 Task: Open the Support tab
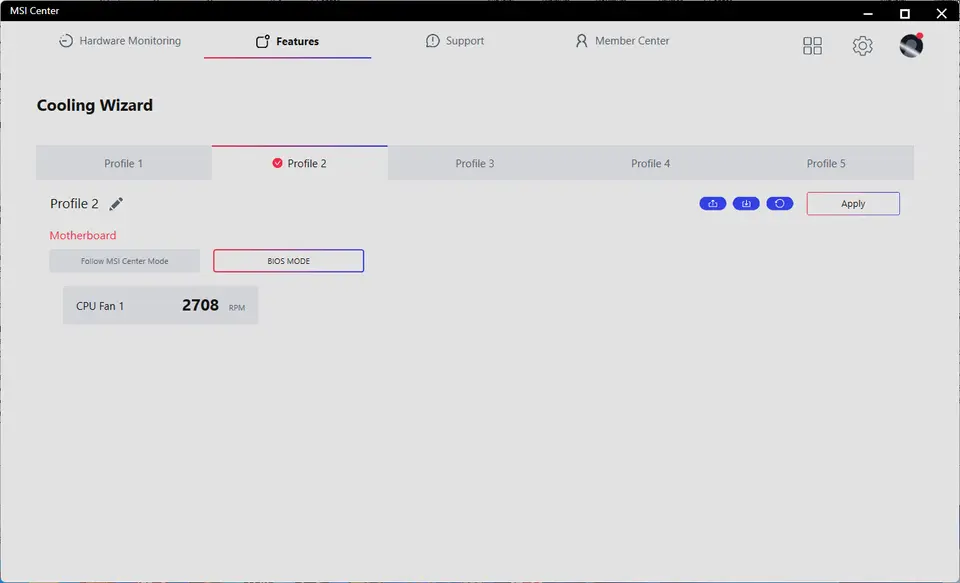pyautogui.click(x=454, y=41)
